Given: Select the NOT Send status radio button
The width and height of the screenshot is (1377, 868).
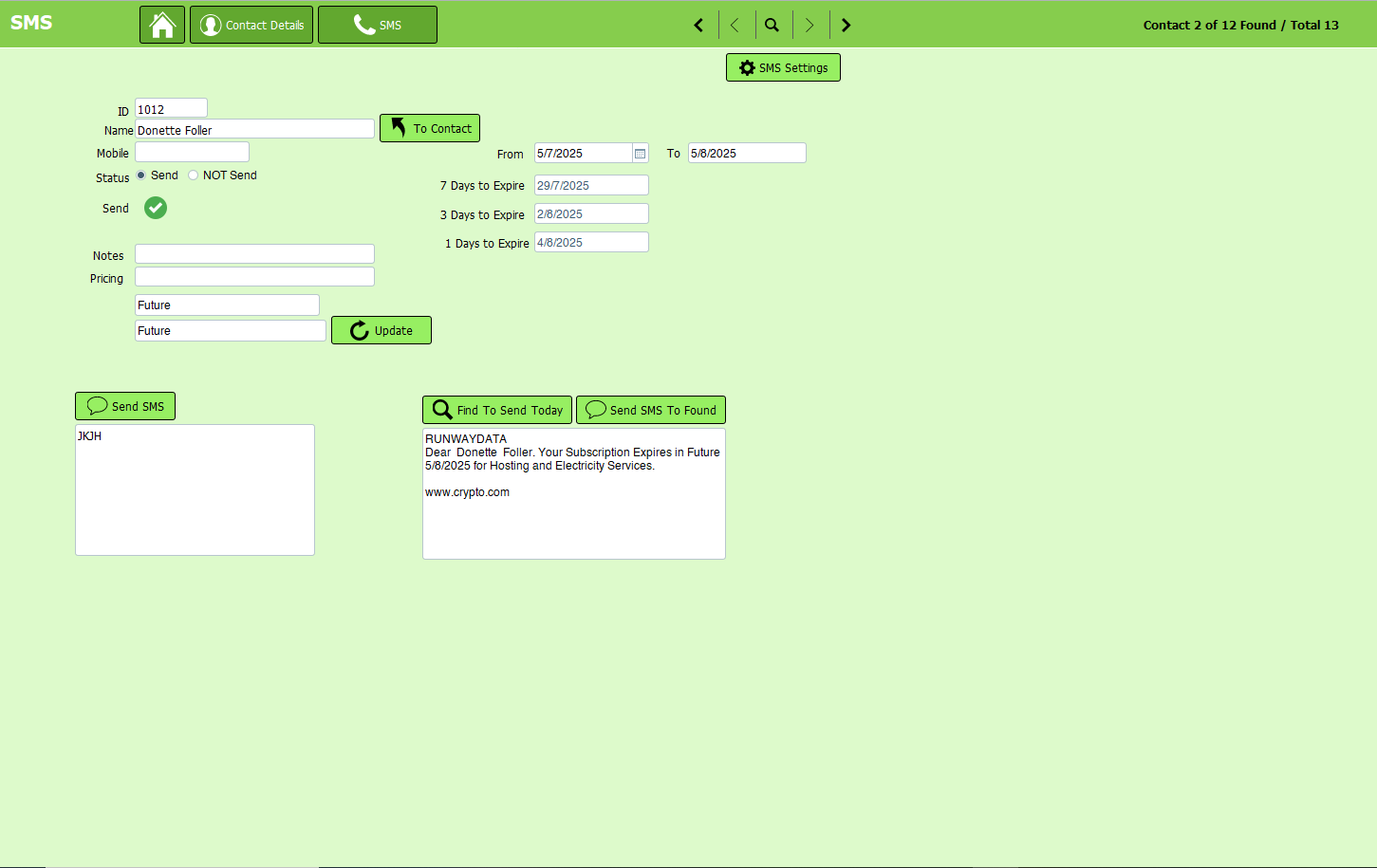Looking at the screenshot, I should click(194, 175).
